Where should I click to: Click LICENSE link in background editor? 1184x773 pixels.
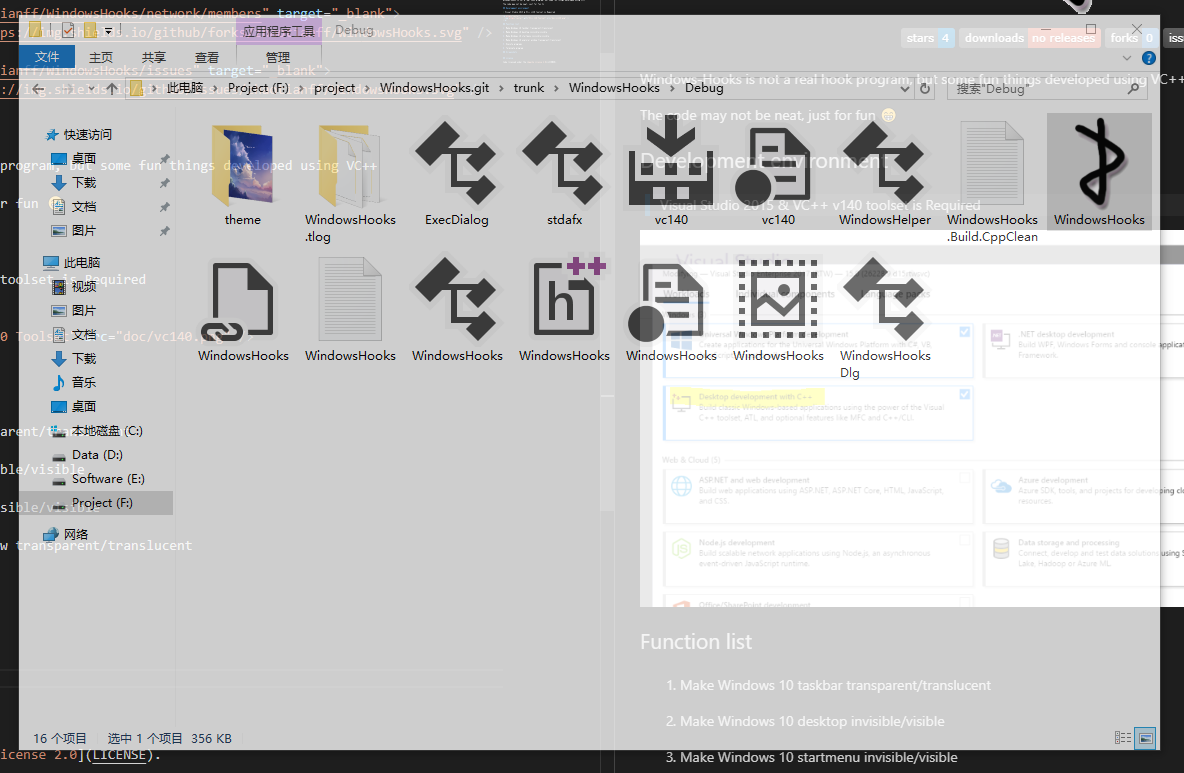(119, 755)
